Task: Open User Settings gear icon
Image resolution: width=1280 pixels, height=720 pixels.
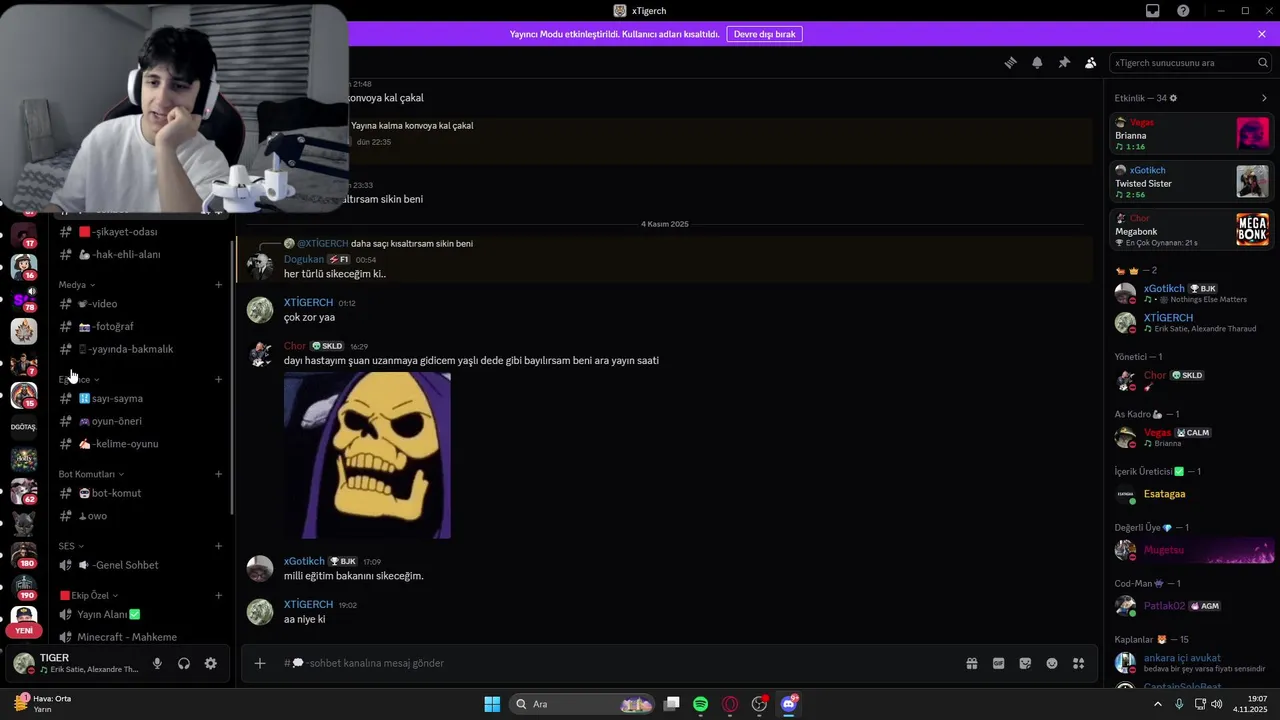Action: (x=211, y=663)
